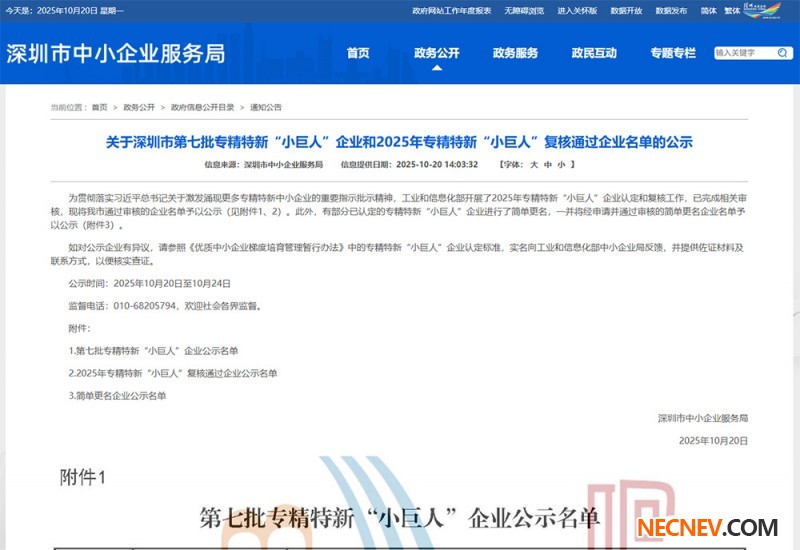Open the 政务公开 navigation tab
This screenshot has height=550, width=800.
coord(436,53)
